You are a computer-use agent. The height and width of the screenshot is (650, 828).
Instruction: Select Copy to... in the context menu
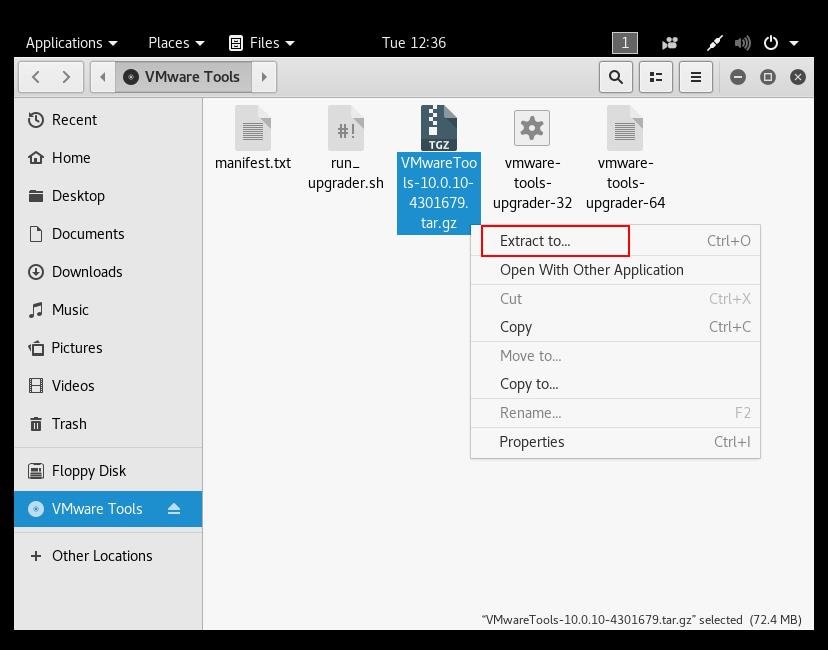click(x=615, y=384)
